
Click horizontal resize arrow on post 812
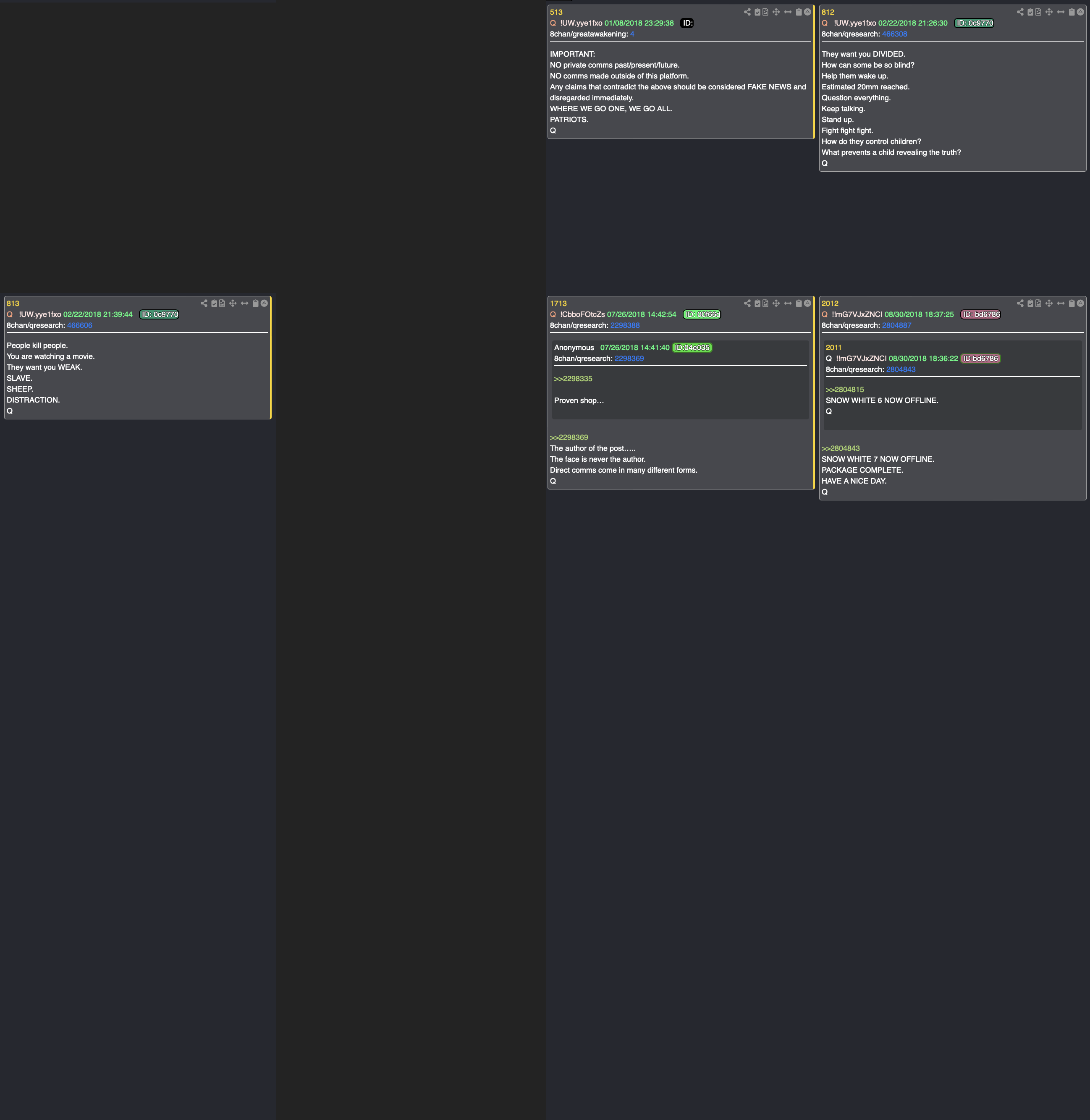1061,12
